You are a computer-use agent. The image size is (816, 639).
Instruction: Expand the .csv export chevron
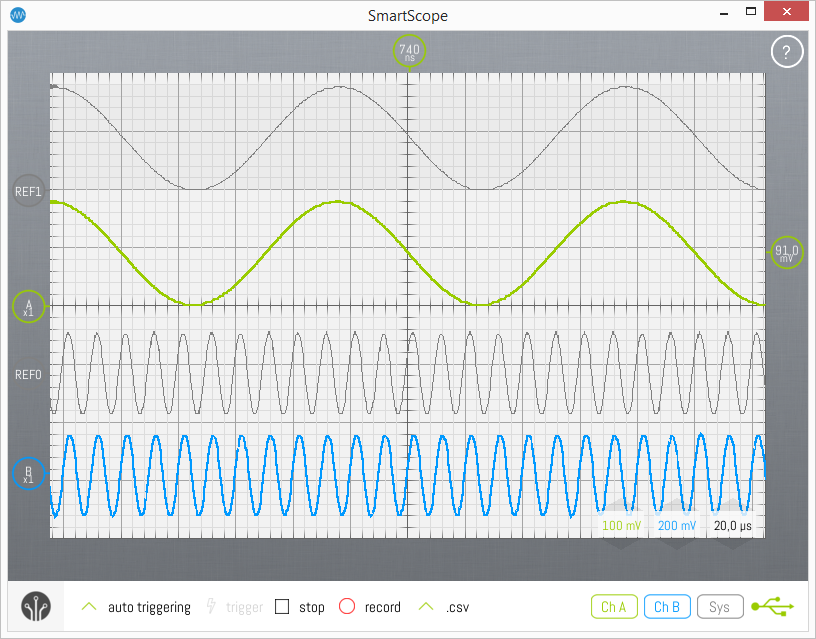tap(426, 605)
